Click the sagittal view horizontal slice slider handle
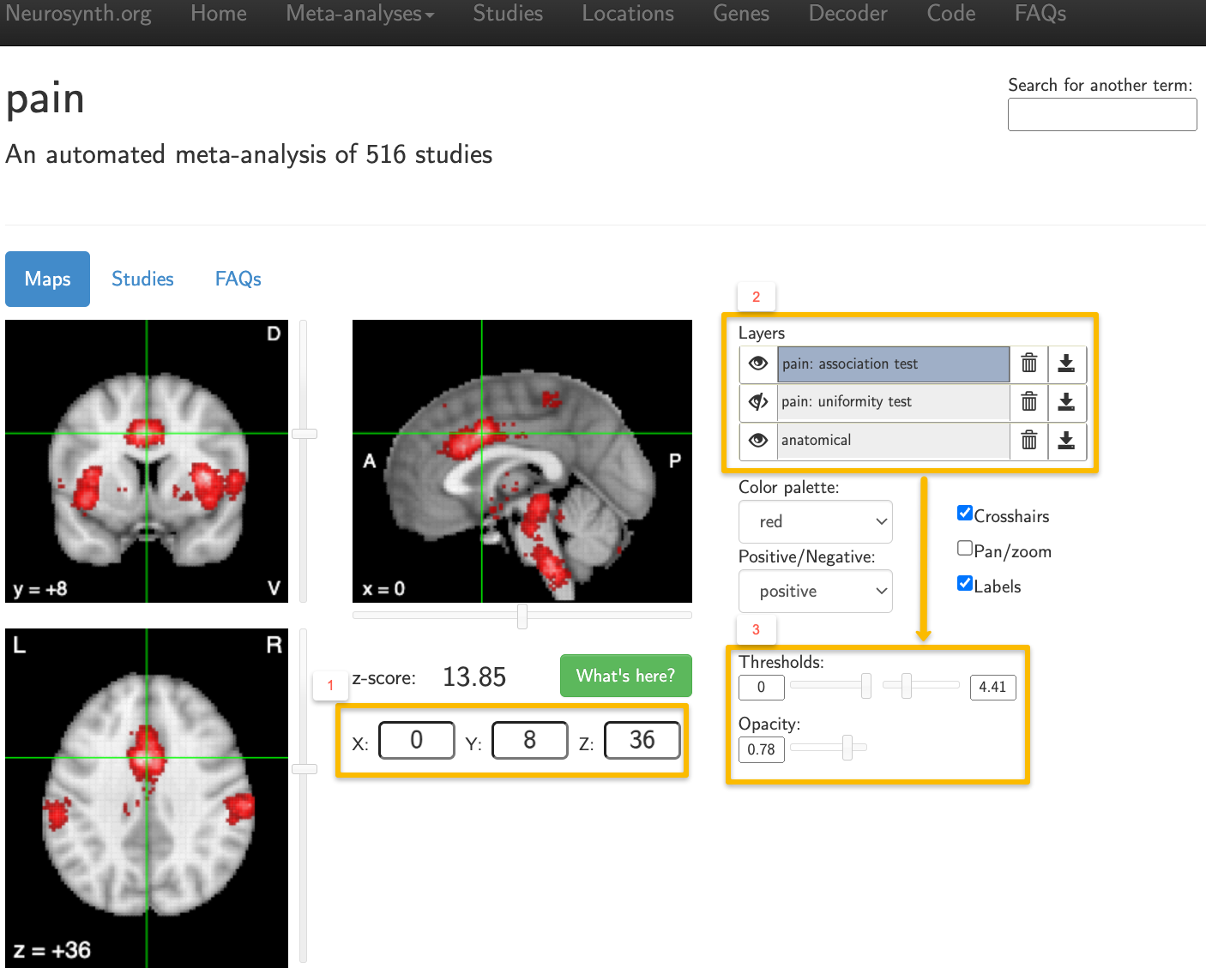Viewport: 1206px width, 980px height. point(522,616)
